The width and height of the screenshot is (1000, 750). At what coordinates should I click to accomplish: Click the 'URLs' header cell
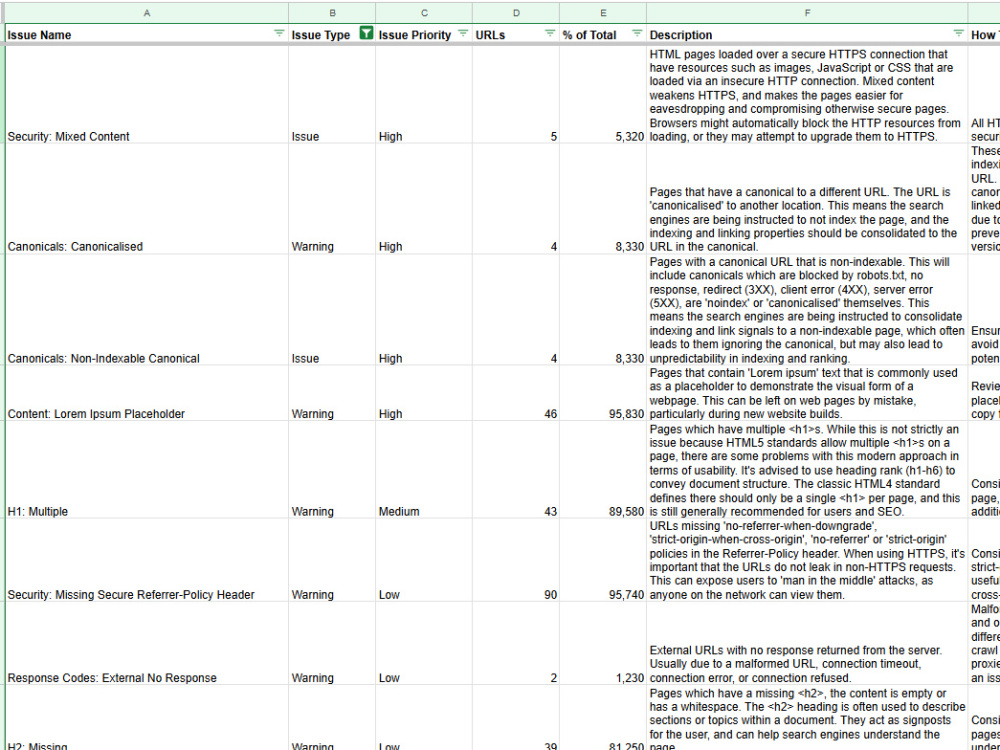516,34
